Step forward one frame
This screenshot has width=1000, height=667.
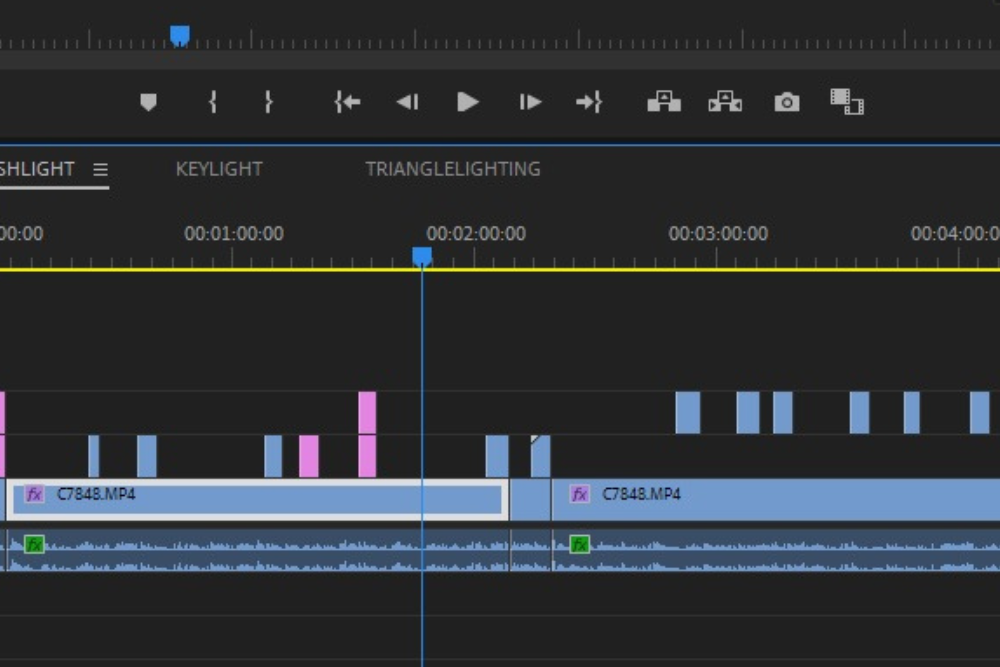pos(530,102)
